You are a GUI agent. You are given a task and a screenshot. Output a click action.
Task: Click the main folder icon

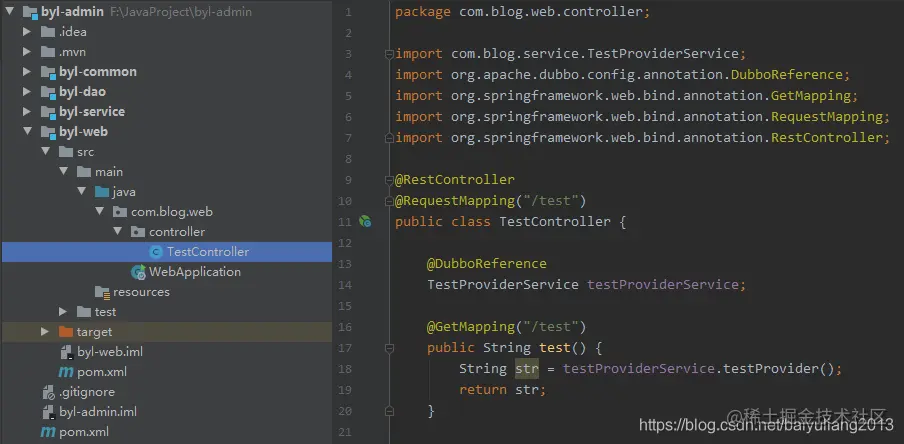(x=84, y=172)
